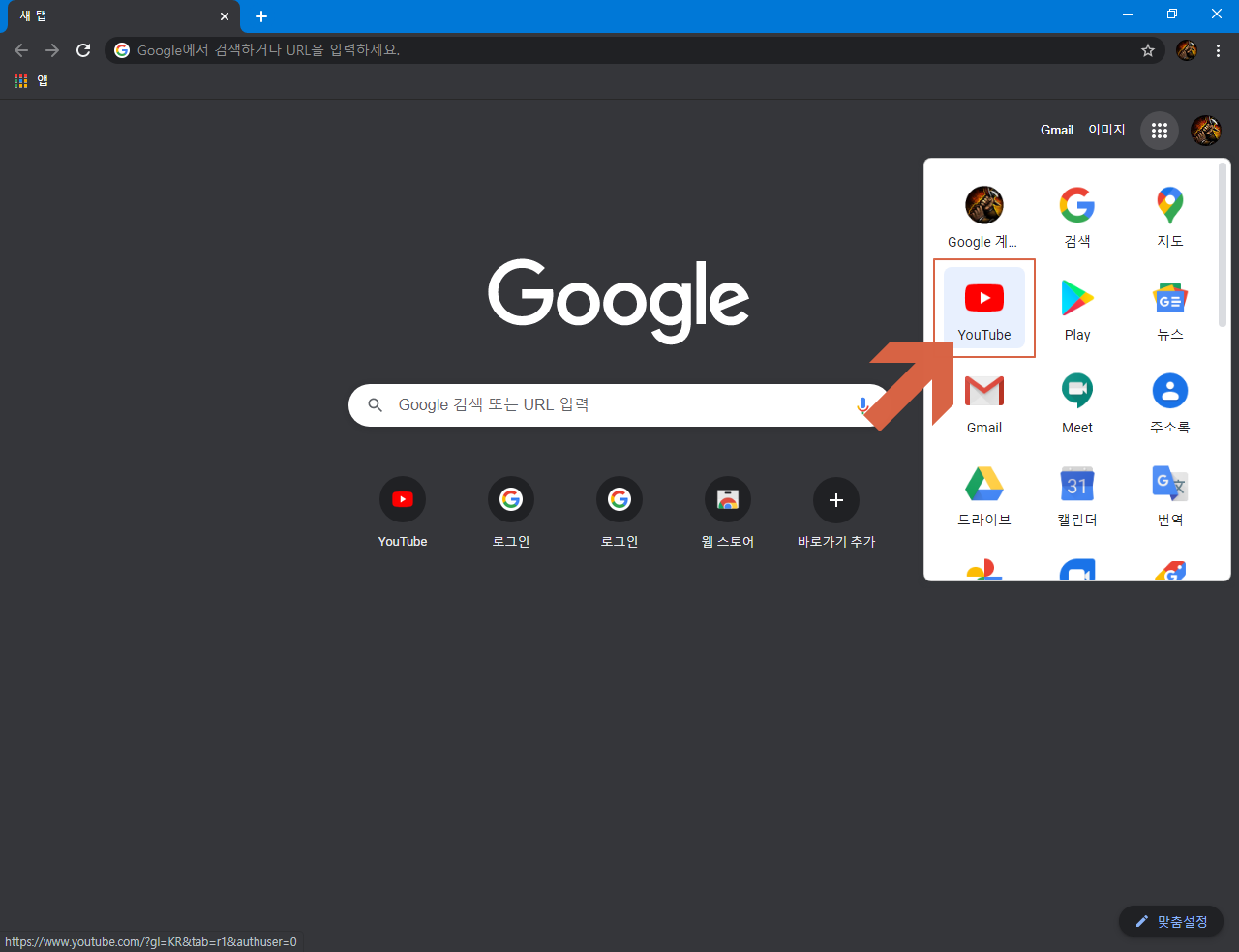1239x952 pixels.
Task: Go back to previous page
Action: [21, 50]
